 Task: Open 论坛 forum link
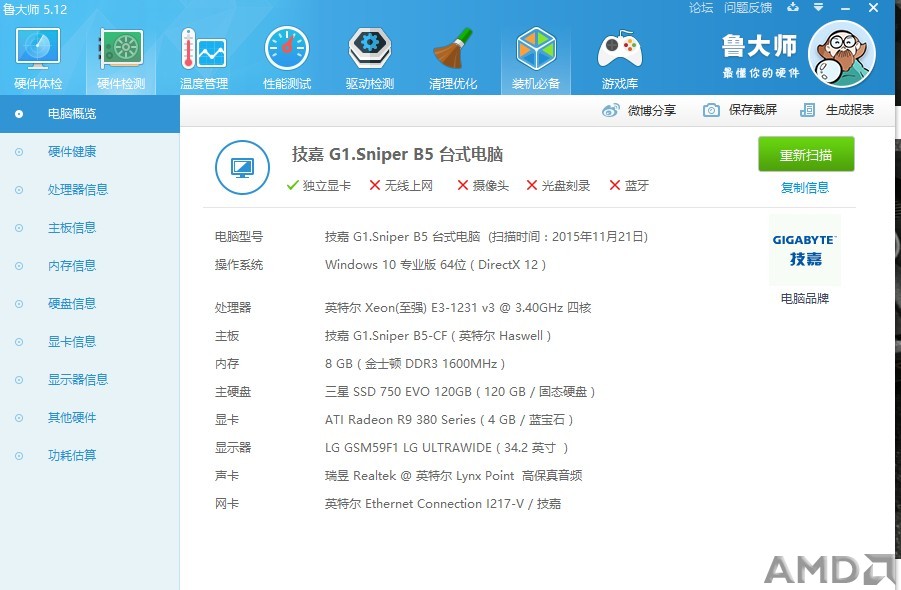[700, 7]
